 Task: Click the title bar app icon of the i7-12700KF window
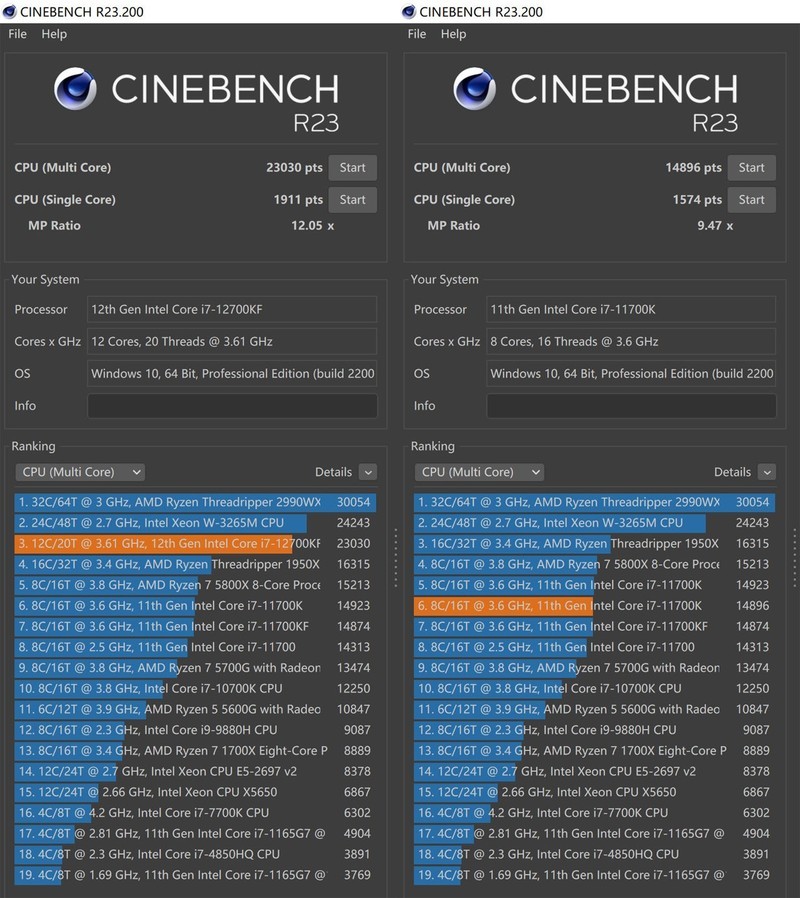pos(10,11)
